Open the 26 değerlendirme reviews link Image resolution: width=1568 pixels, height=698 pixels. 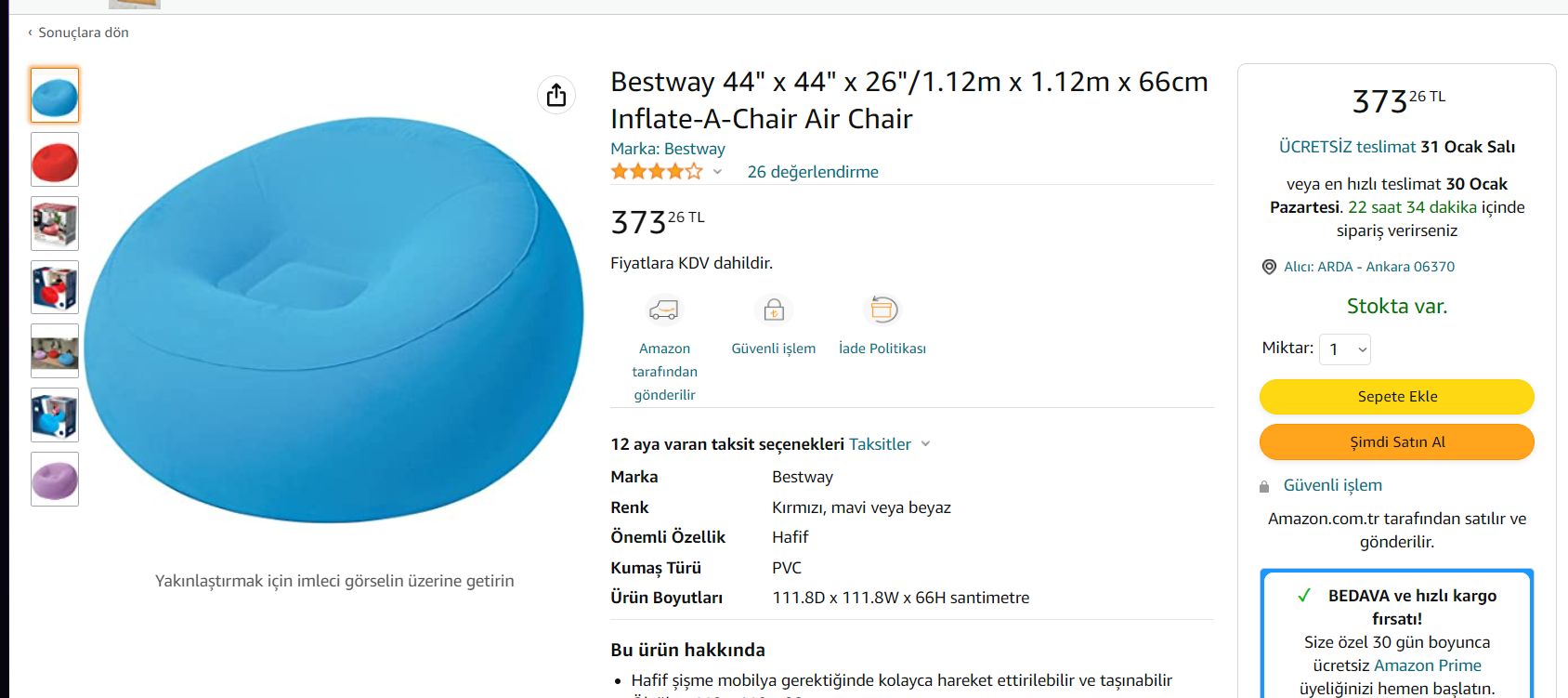click(813, 172)
